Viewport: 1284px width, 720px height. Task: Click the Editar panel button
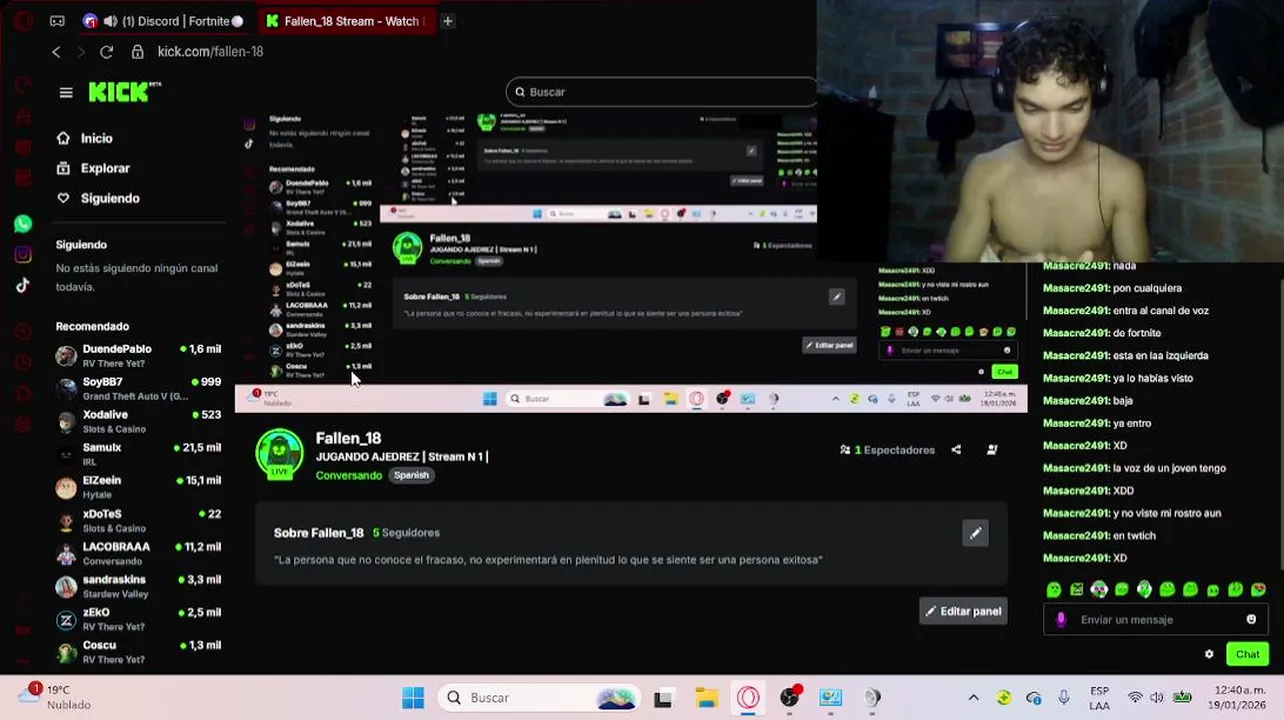coord(963,611)
